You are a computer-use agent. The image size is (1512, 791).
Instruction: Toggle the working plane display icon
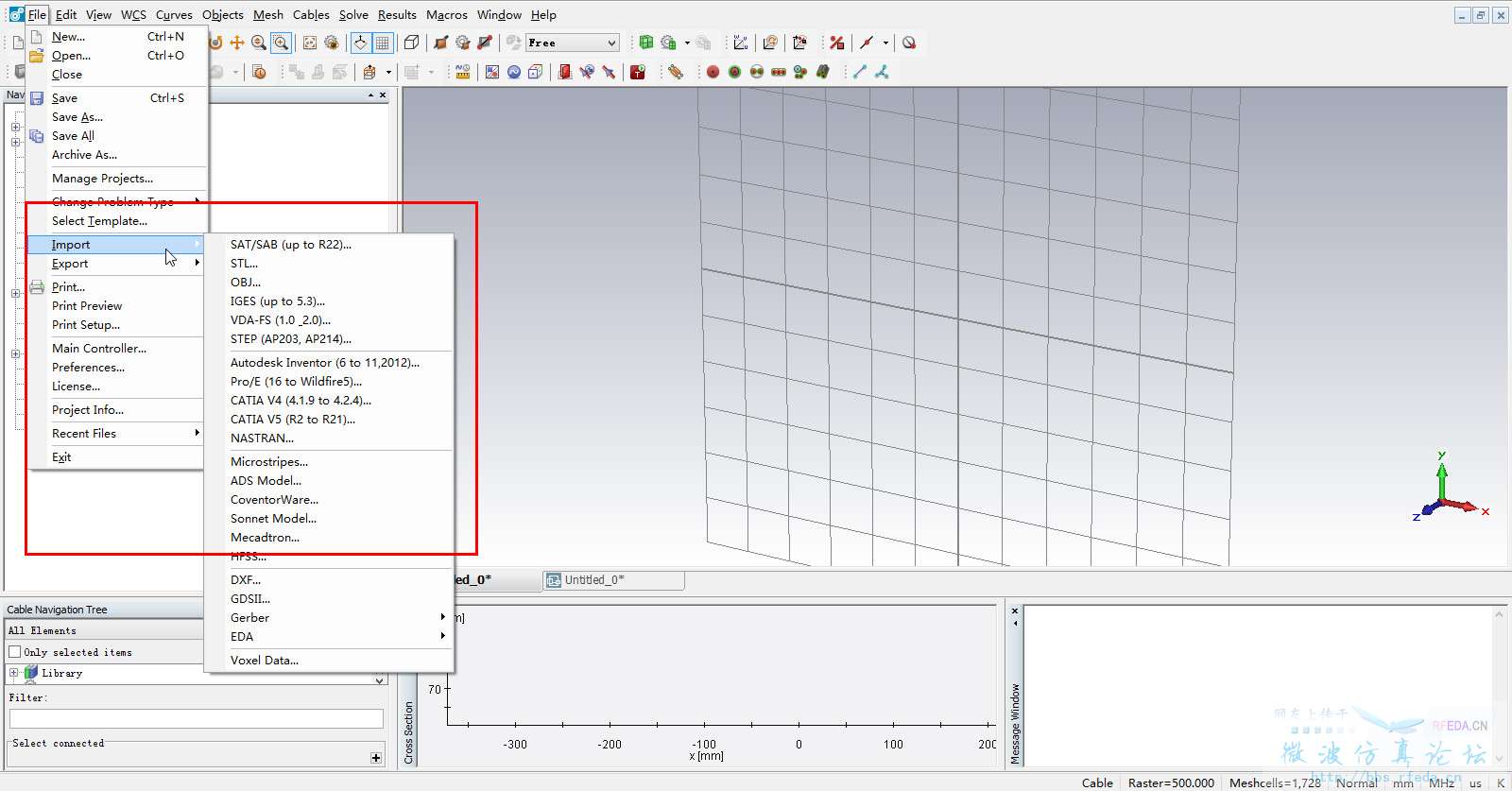(360, 43)
